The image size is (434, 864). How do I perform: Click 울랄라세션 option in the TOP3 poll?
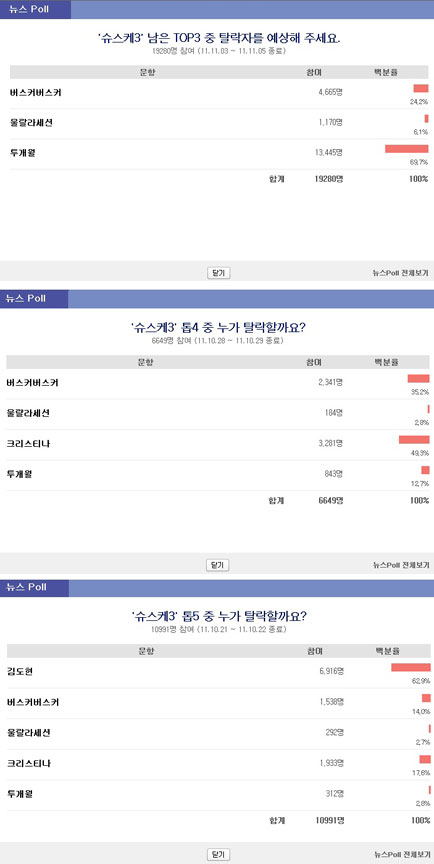31,123
